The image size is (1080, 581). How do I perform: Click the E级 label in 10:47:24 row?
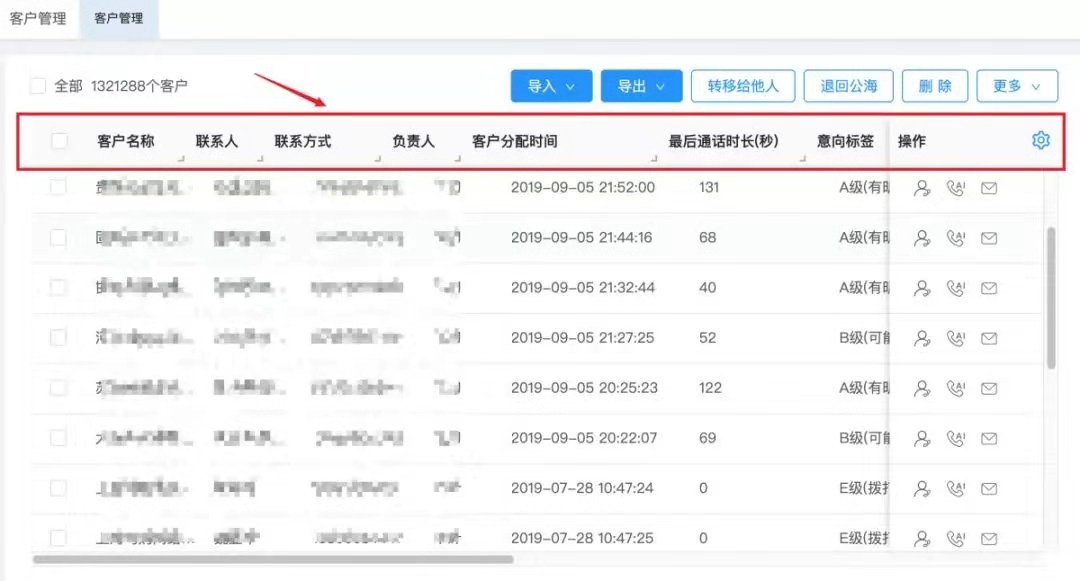pos(864,488)
